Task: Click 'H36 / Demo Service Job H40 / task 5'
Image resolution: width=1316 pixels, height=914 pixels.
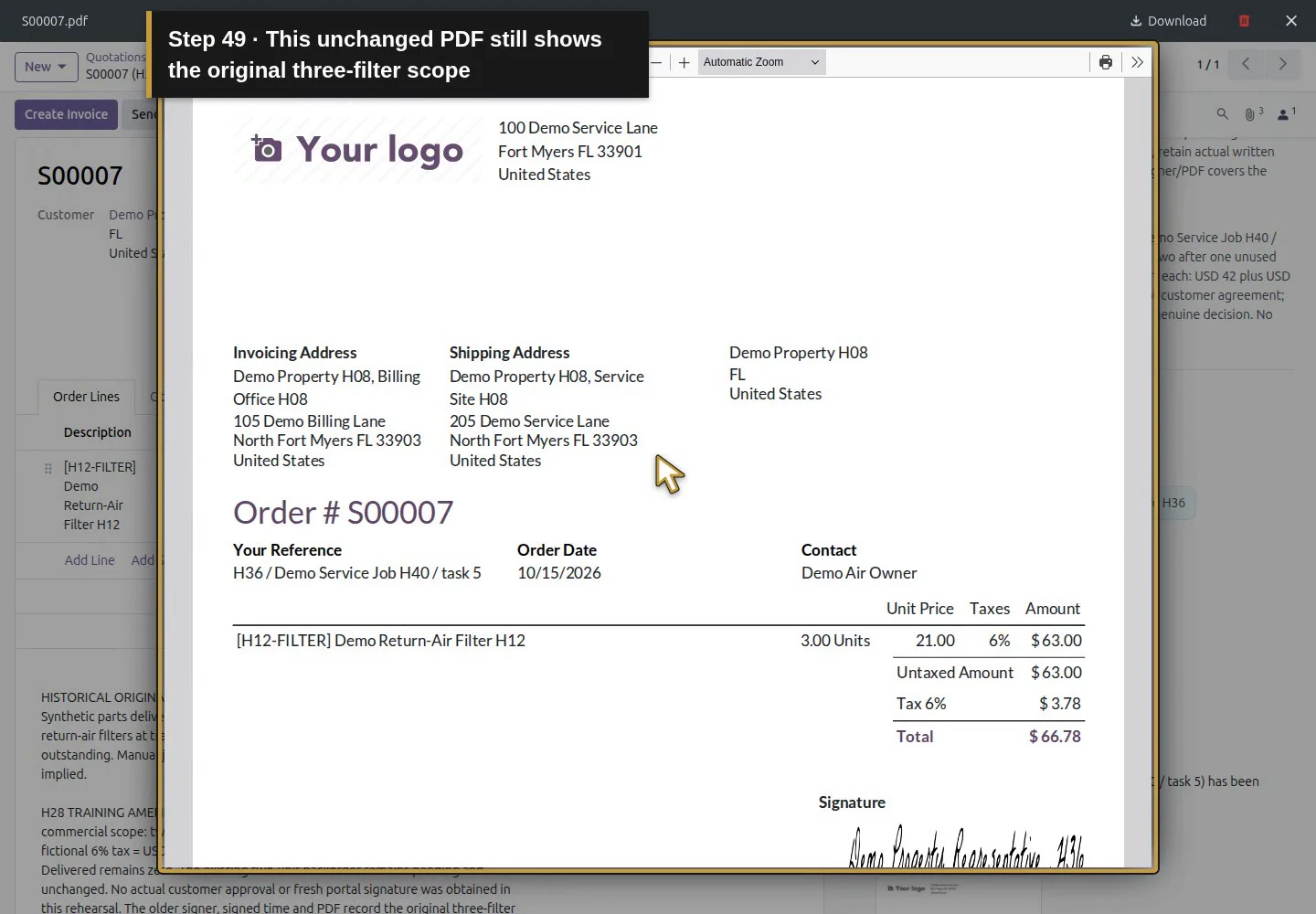Action: [357, 573]
